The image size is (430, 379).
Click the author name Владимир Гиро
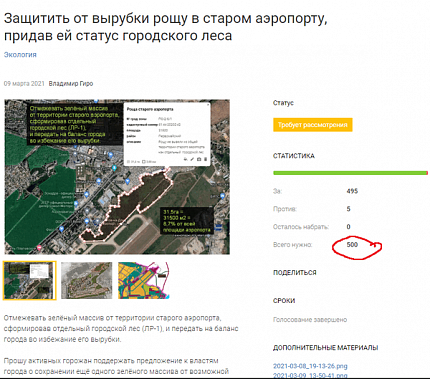[x=71, y=84]
